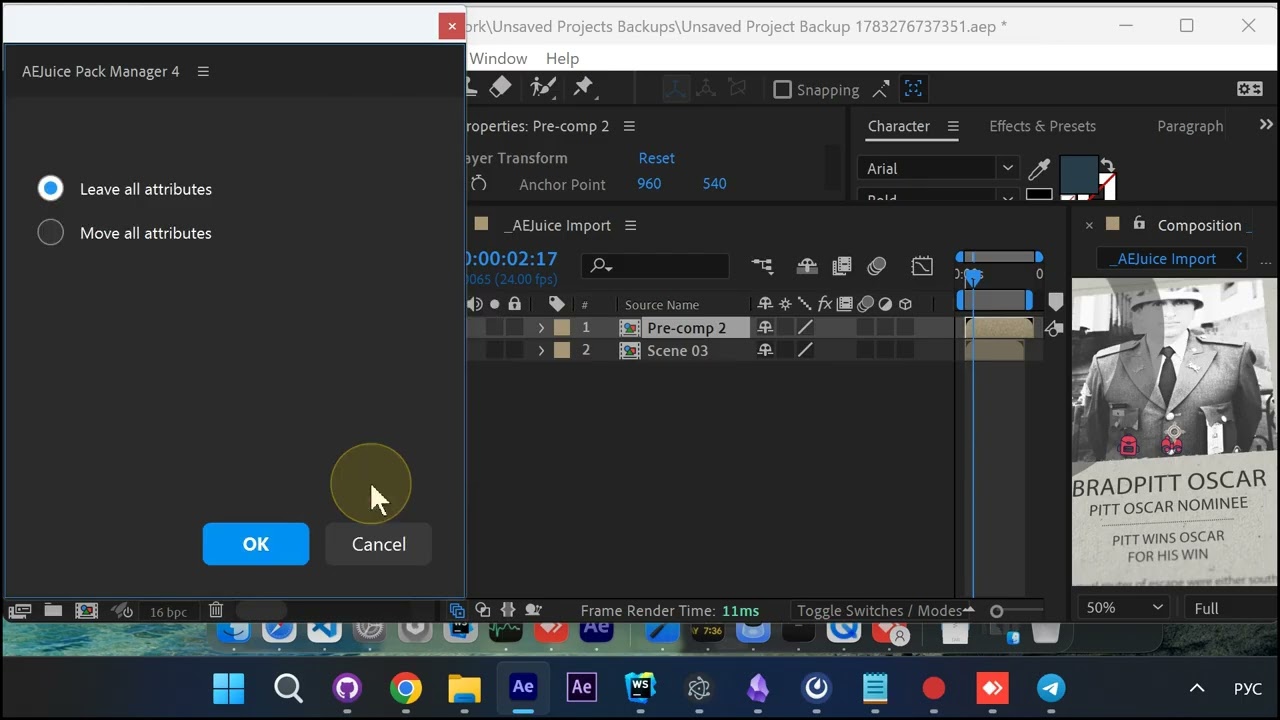Close the Composition viewer tab
Image resolution: width=1280 pixels, height=720 pixels.
[1089, 225]
